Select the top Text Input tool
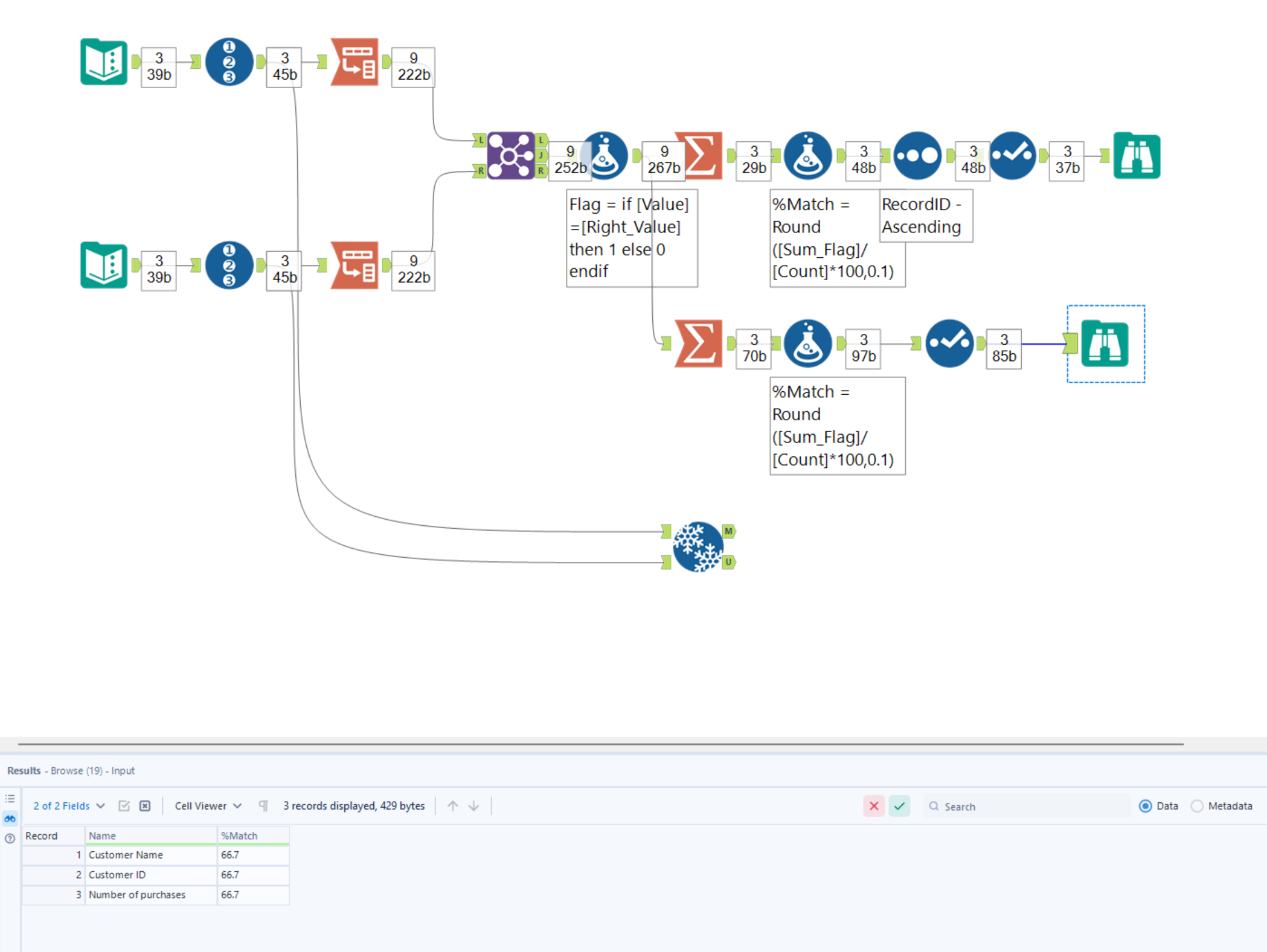This screenshot has width=1267, height=952. pyautogui.click(x=104, y=62)
